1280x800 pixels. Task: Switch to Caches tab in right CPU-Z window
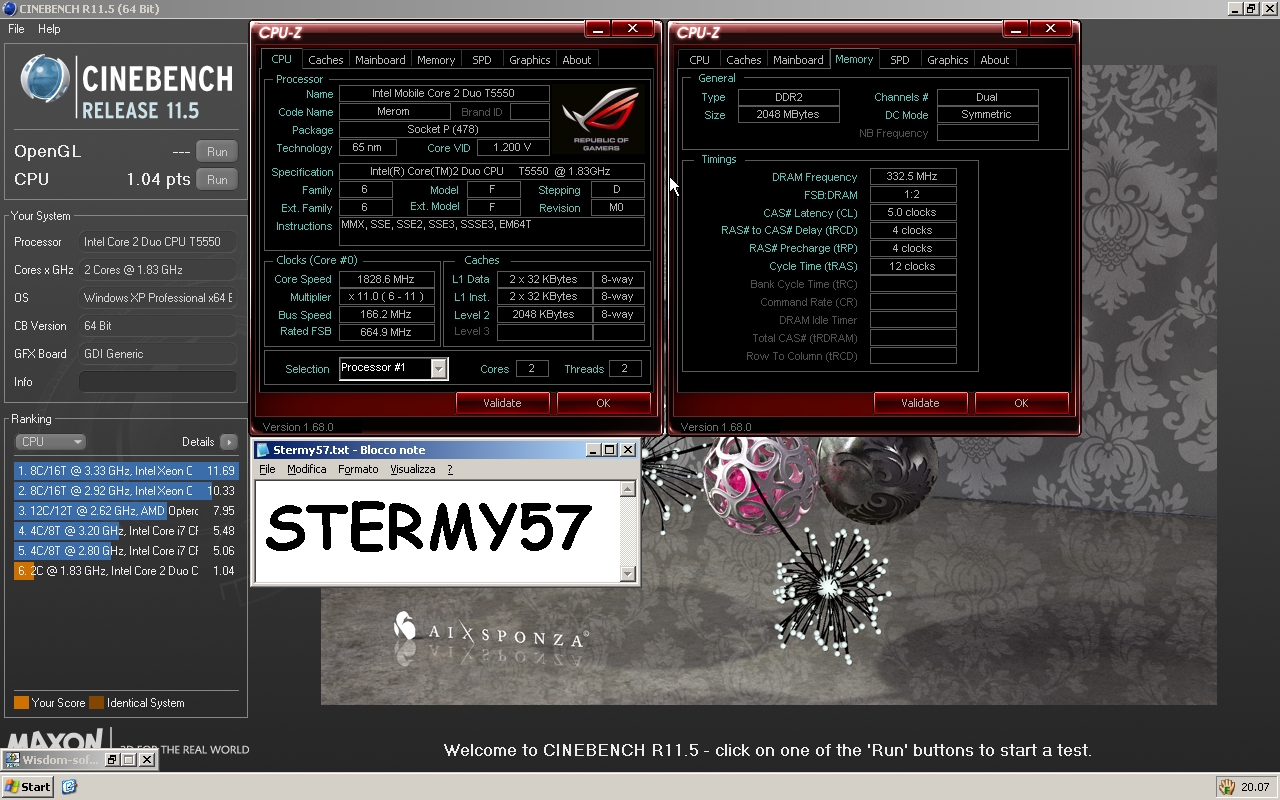coord(744,60)
